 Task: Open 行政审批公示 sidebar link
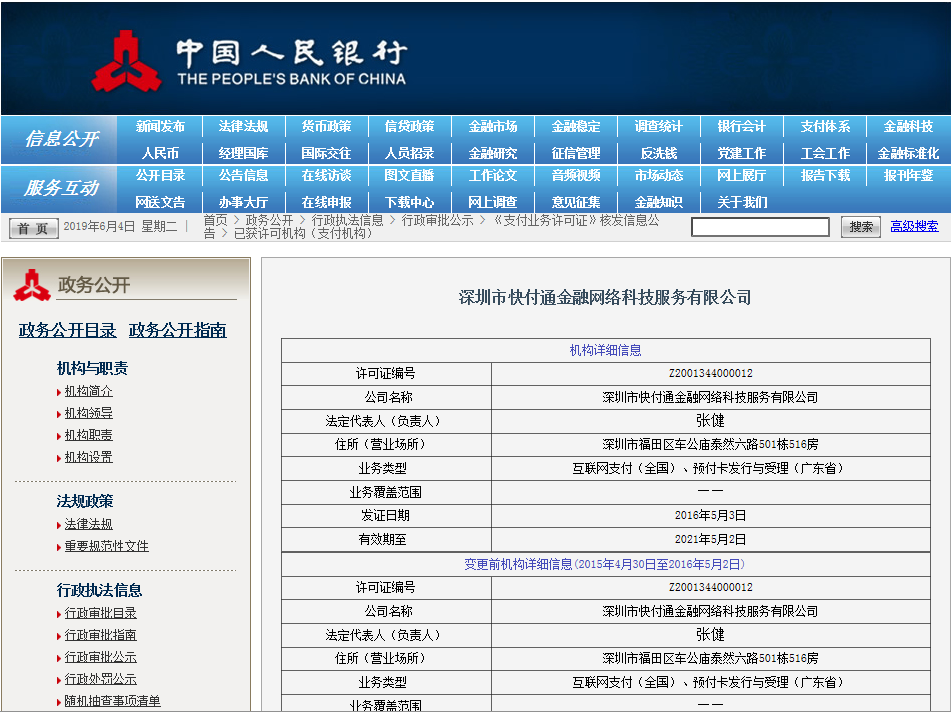tap(101, 657)
